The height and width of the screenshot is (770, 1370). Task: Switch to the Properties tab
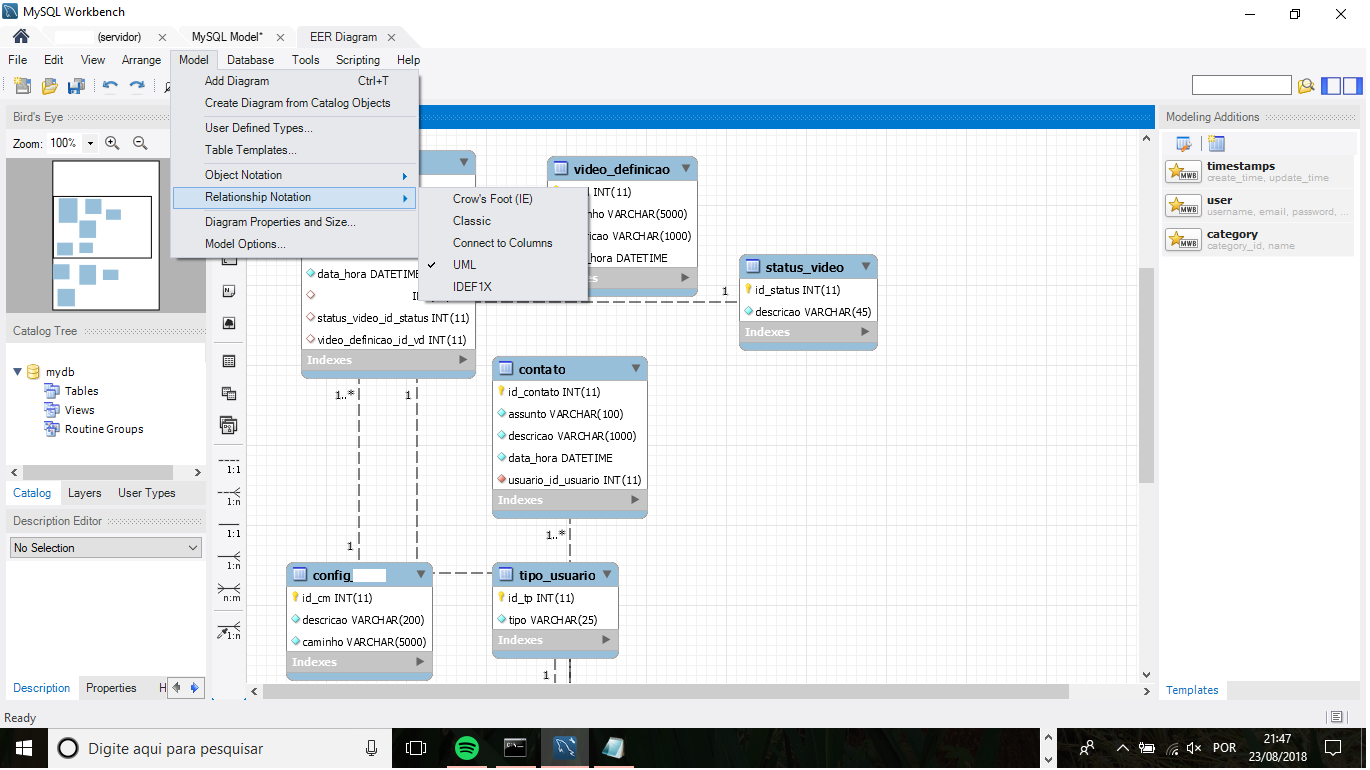click(x=111, y=688)
